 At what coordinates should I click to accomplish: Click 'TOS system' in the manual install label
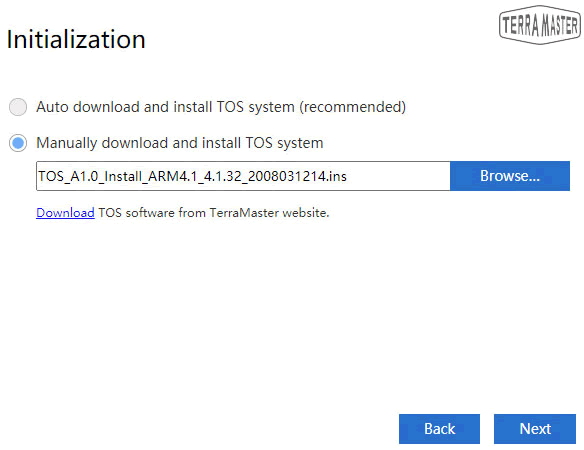click(x=284, y=143)
